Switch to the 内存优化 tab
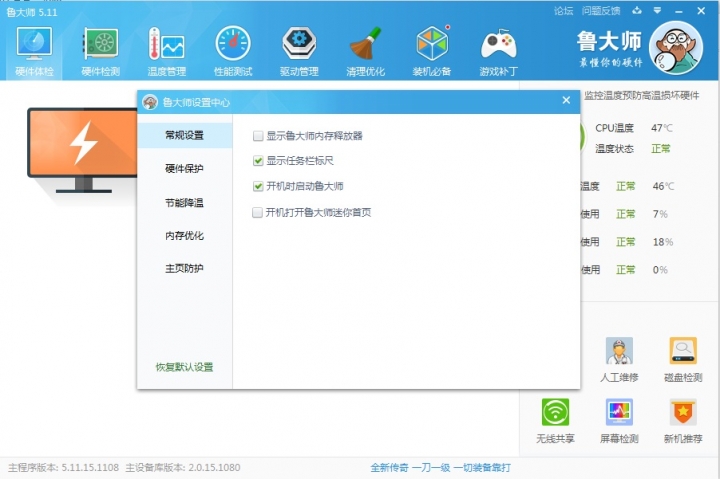The width and height of the screenshot is (720, 479). coord(185,236)
